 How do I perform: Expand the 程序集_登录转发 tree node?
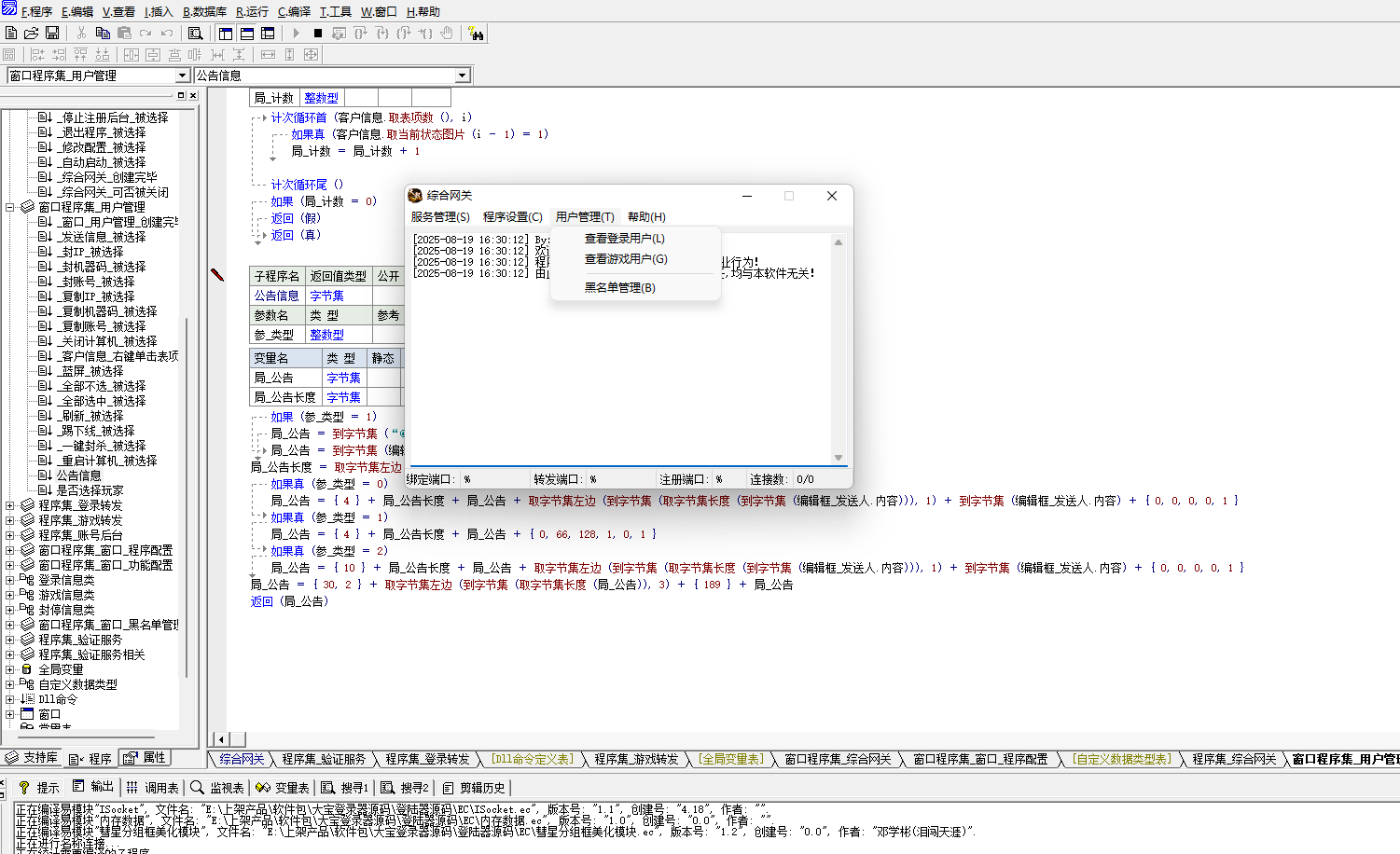point(10,505)
